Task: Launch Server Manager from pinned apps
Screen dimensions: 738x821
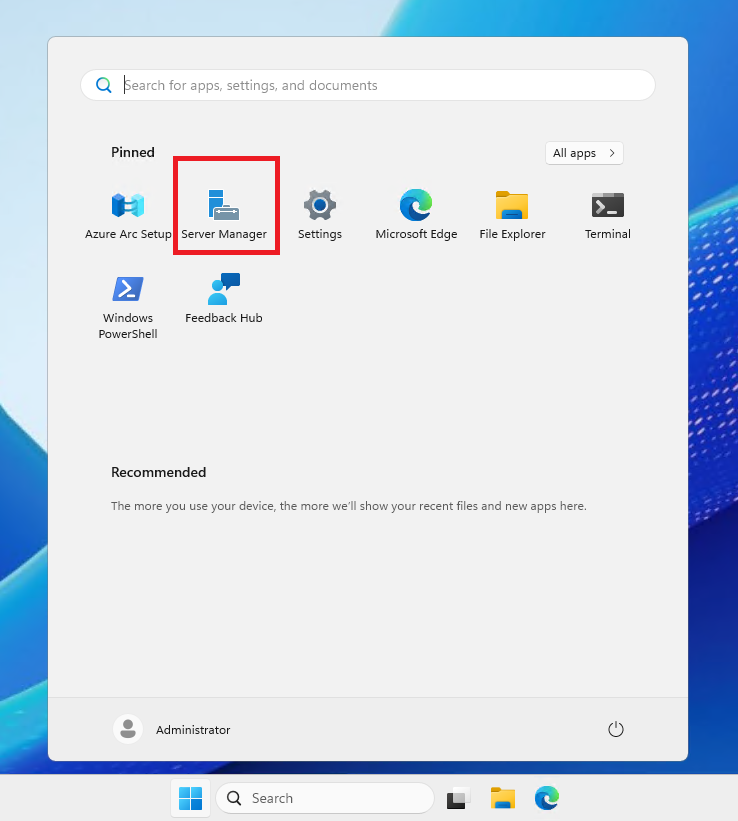Action: click(x=224, y=215)
